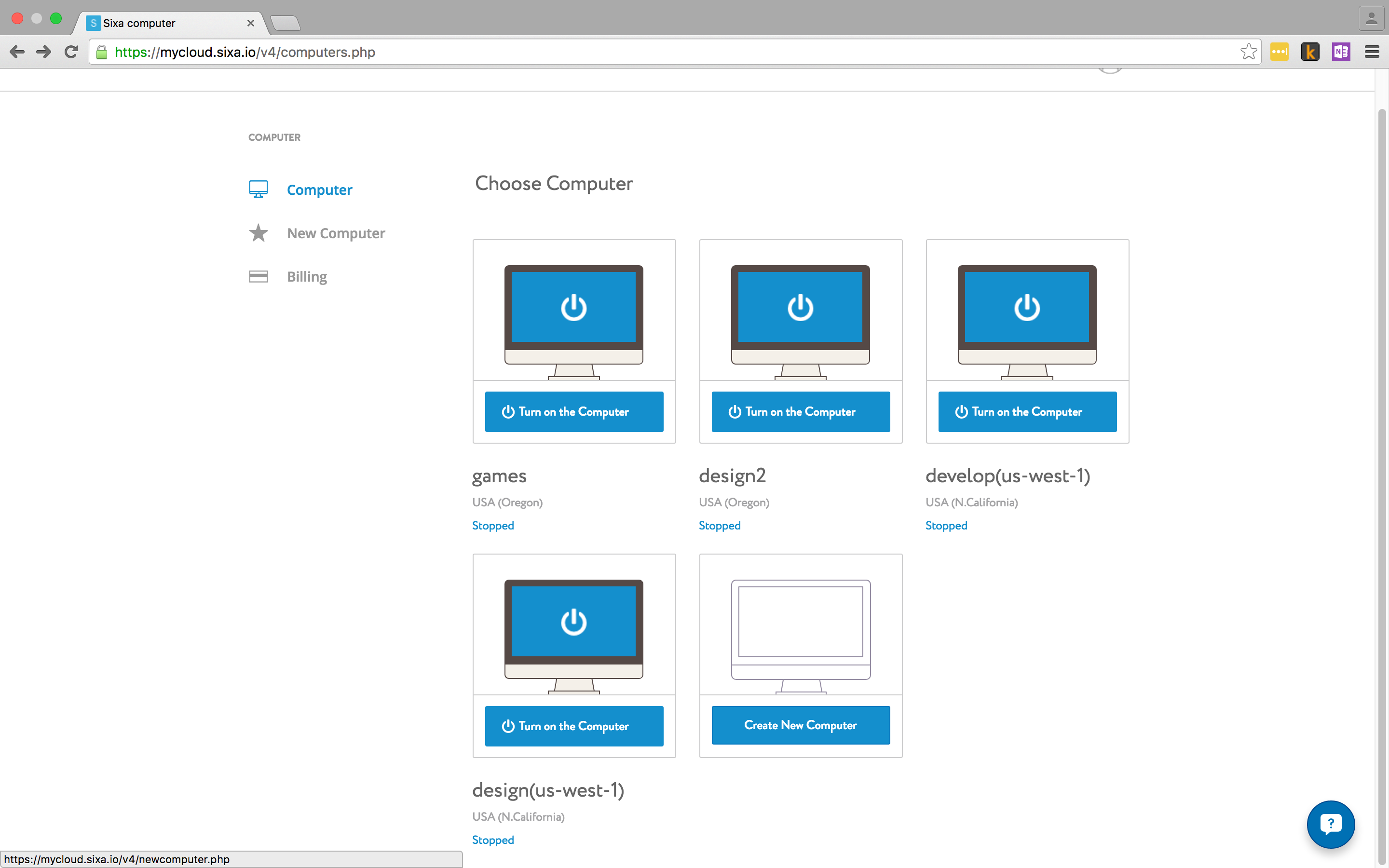Click the orange k extension icon
Screen dimensions: 1389x868
coord(1310,52)
